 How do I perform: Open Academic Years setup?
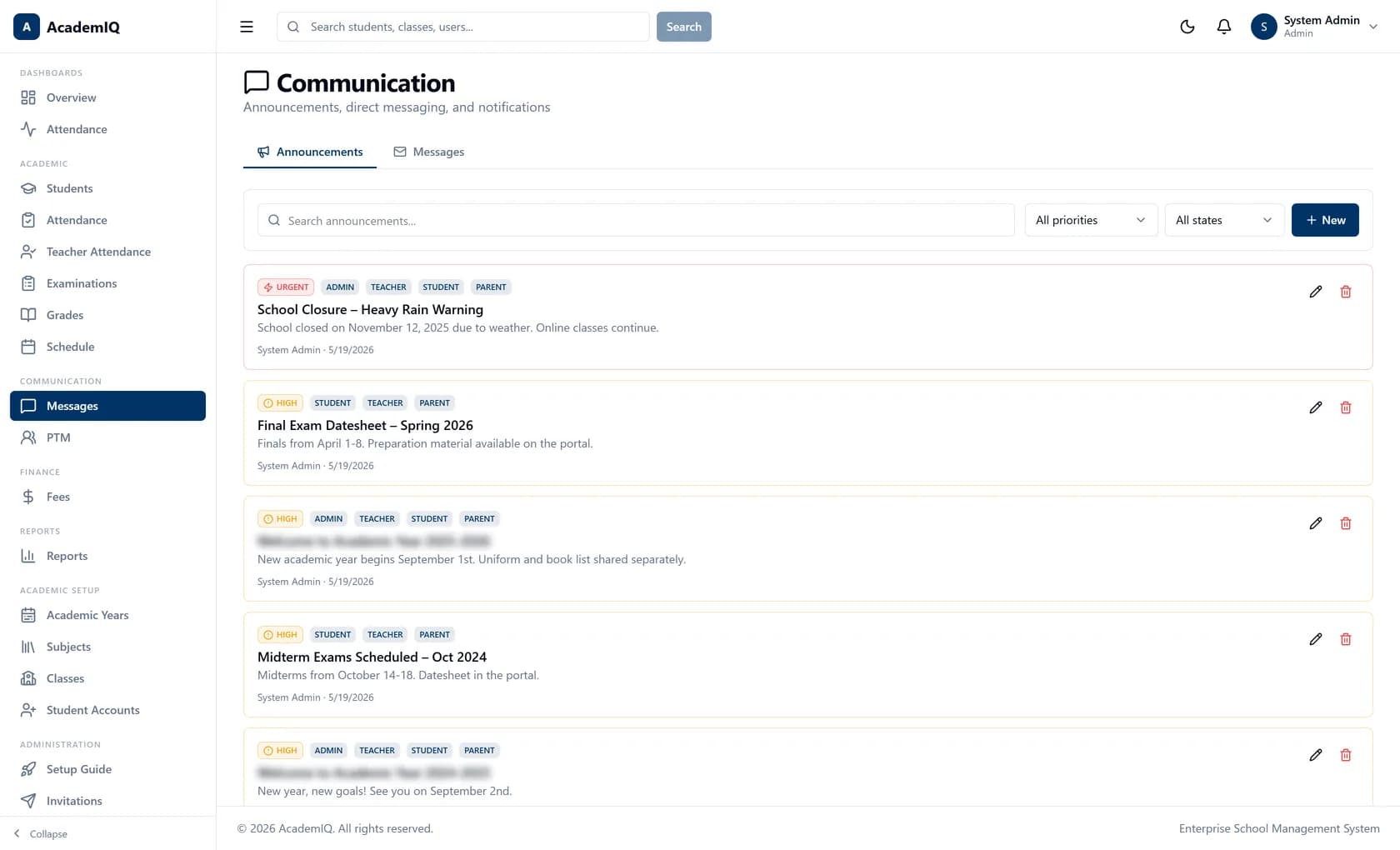pos(107,615)
